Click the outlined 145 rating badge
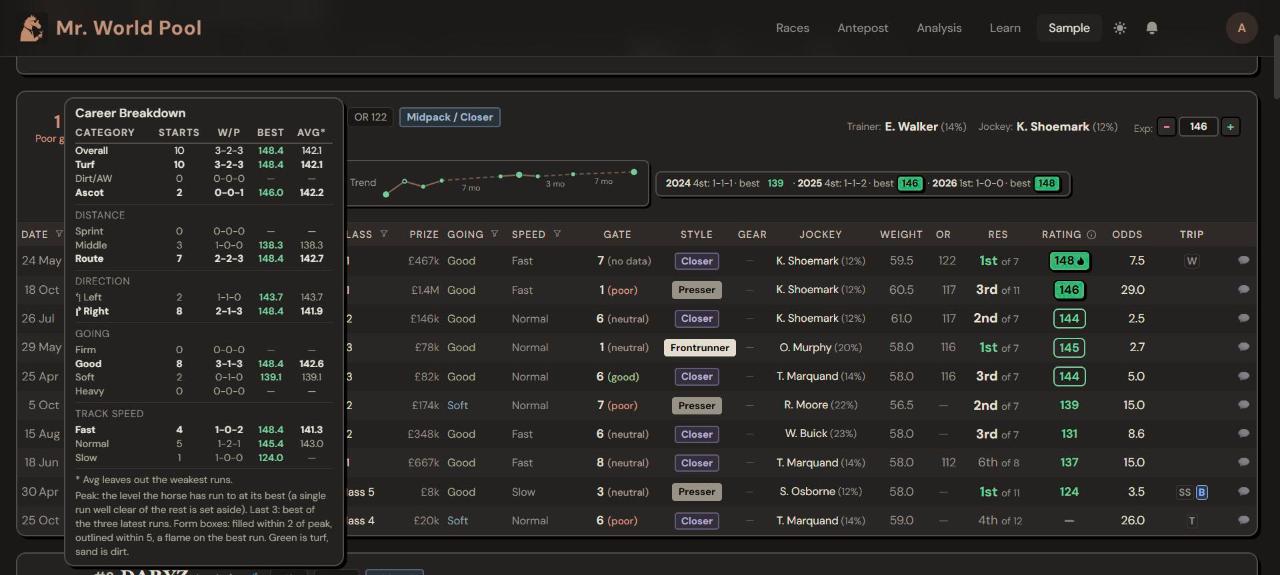 click(1069, 347)
